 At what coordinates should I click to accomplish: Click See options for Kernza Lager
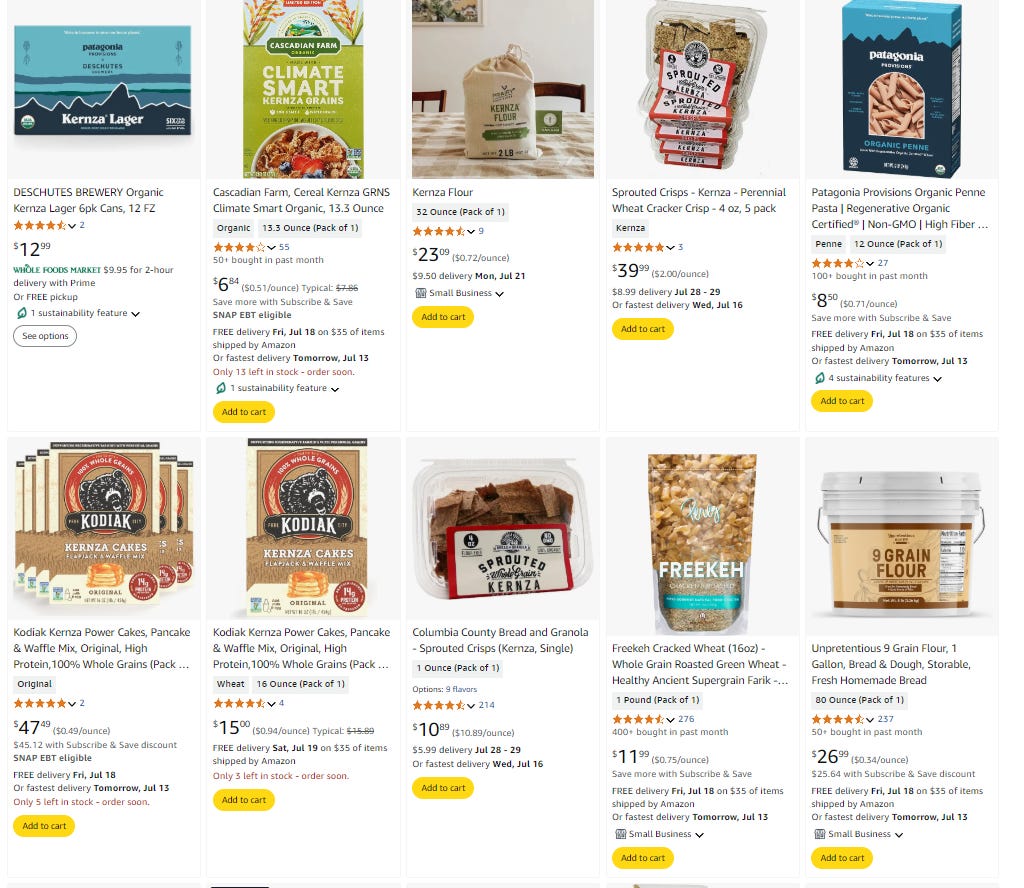pyautogui.click(x=45, y=336)
